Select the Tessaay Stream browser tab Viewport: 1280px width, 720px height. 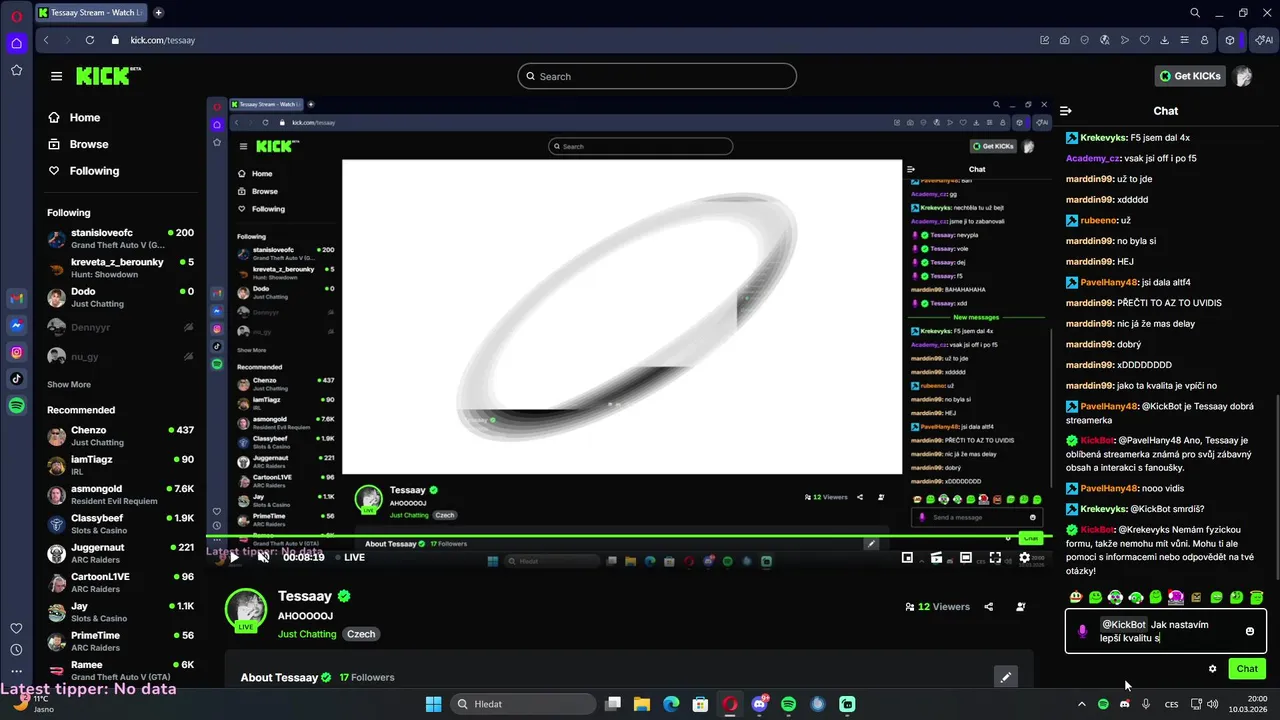point(92,13)
